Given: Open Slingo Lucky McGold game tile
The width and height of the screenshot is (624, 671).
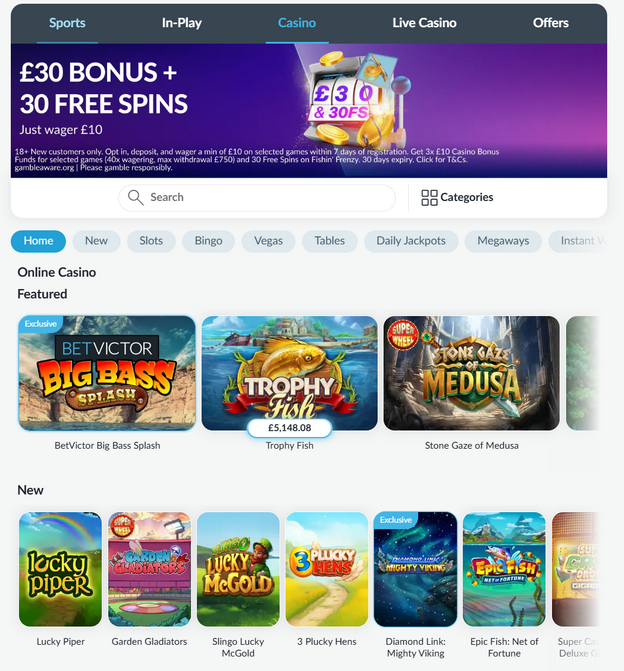Looking at the screenshot, I should (238, 569).
